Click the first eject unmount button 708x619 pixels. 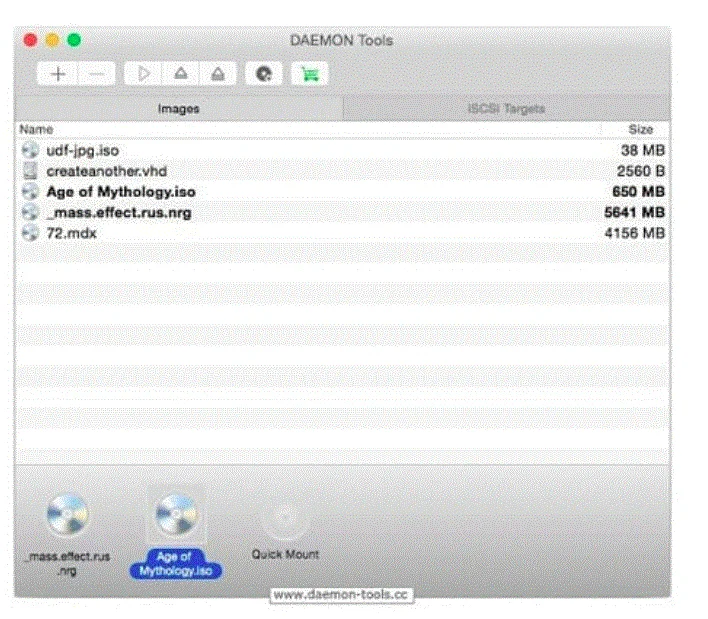tap(181, 74)
